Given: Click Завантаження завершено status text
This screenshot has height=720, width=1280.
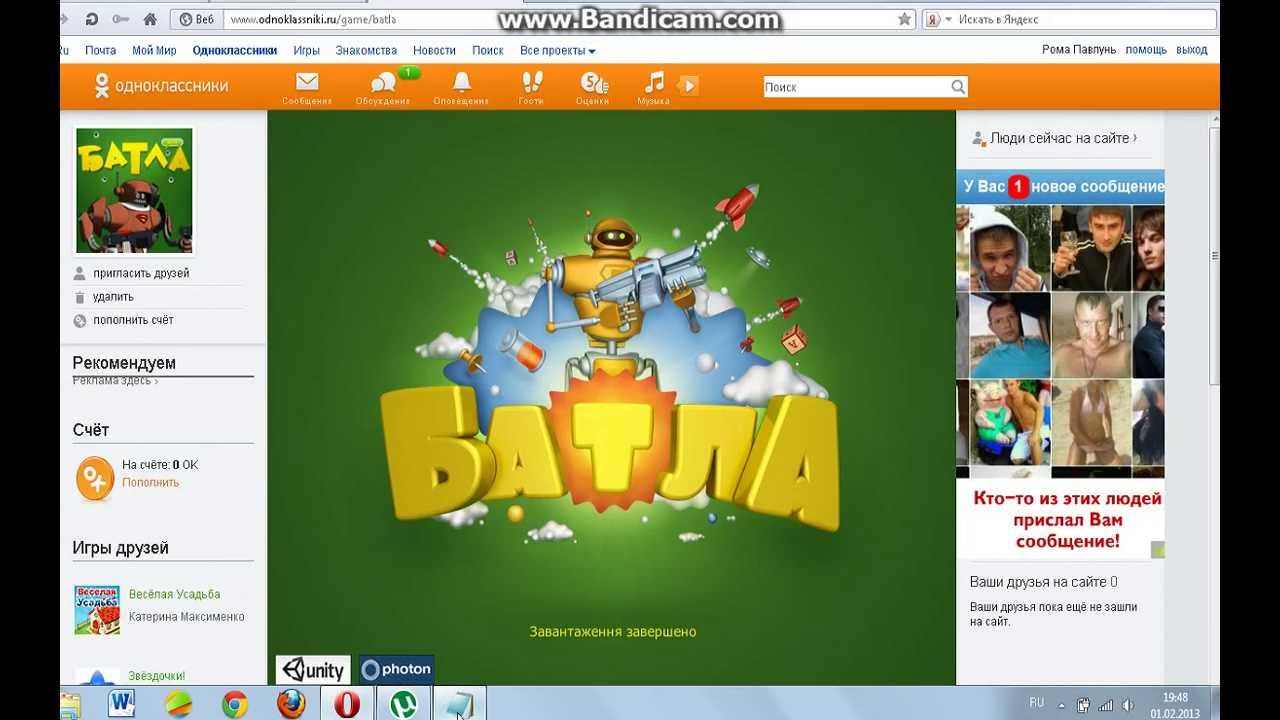Looking at the screenshot, I should tap(612, 632).
